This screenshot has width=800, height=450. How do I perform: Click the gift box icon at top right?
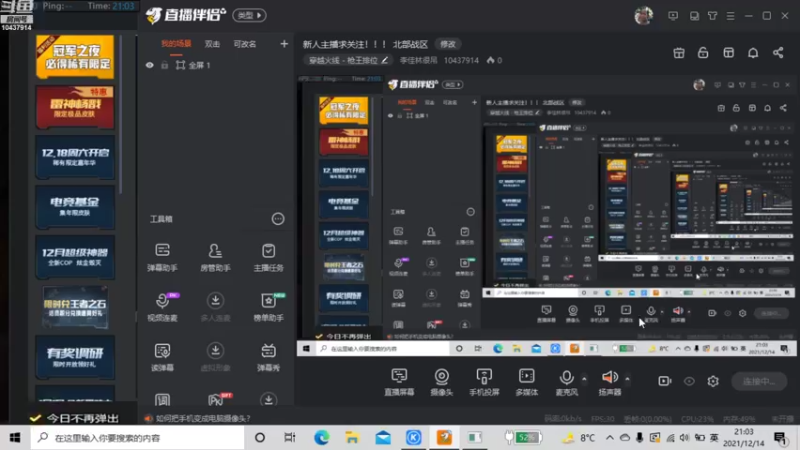(x=679, y=53)
